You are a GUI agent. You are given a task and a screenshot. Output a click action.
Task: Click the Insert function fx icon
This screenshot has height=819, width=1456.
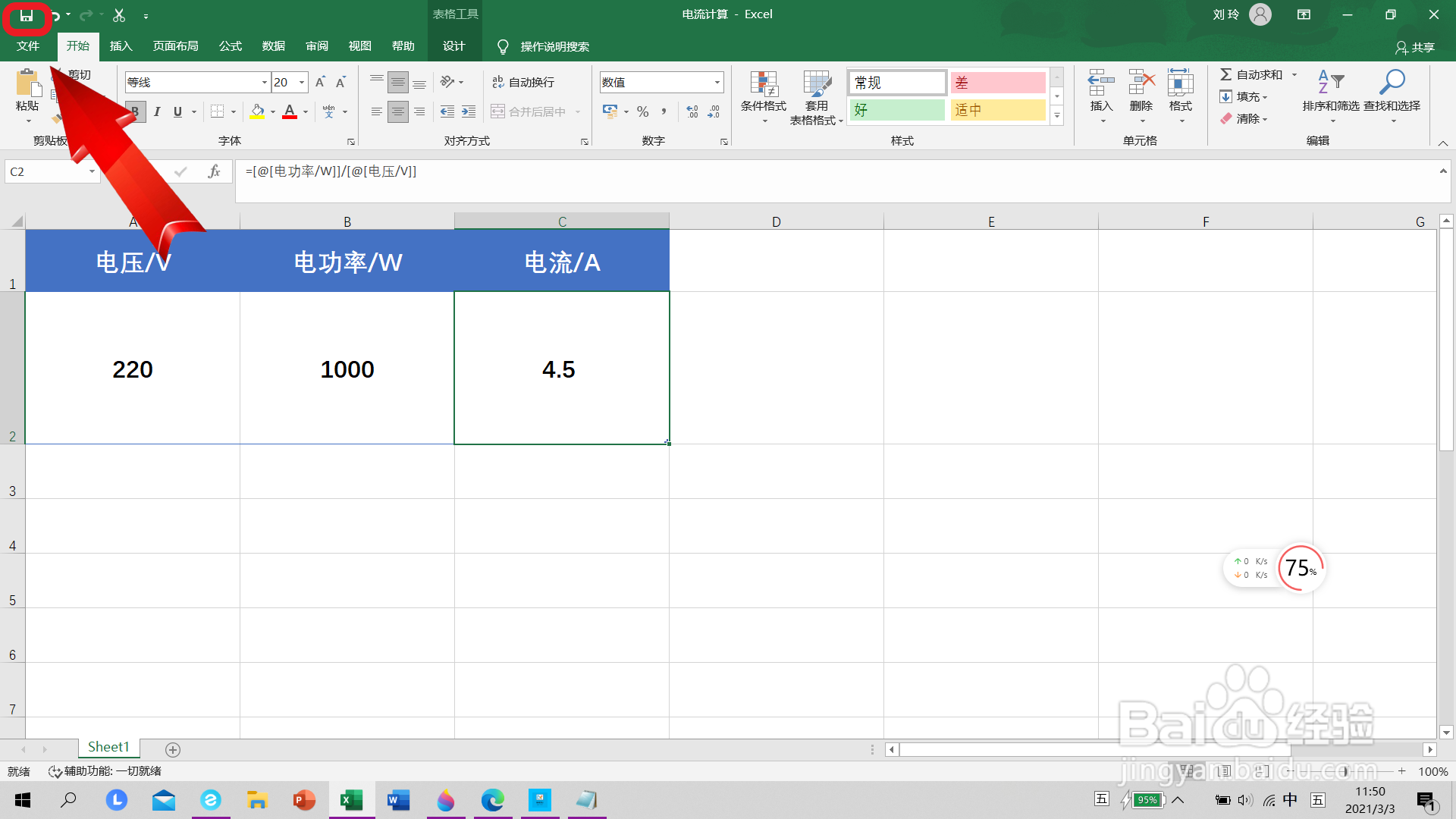click(214, 172)
